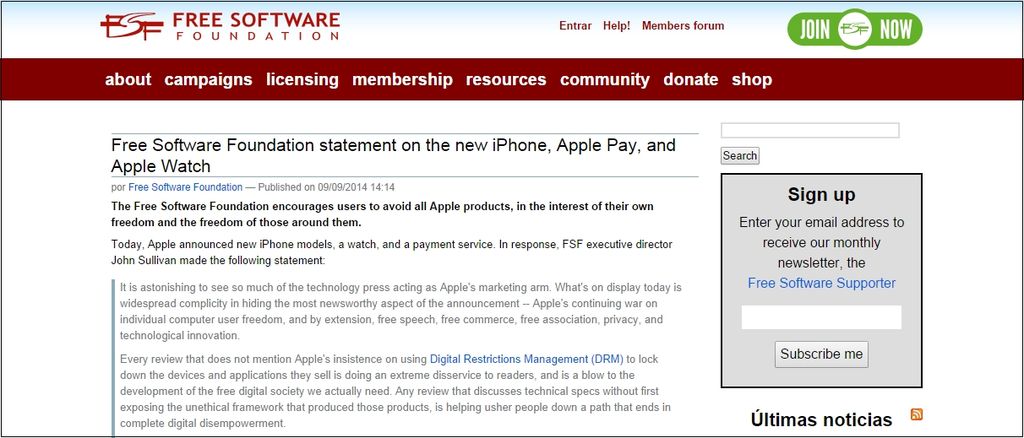The height and width of the screenshot is (438, 1024).
Task: Click the Free Software Foundation author link
Action: pos(185,187)
